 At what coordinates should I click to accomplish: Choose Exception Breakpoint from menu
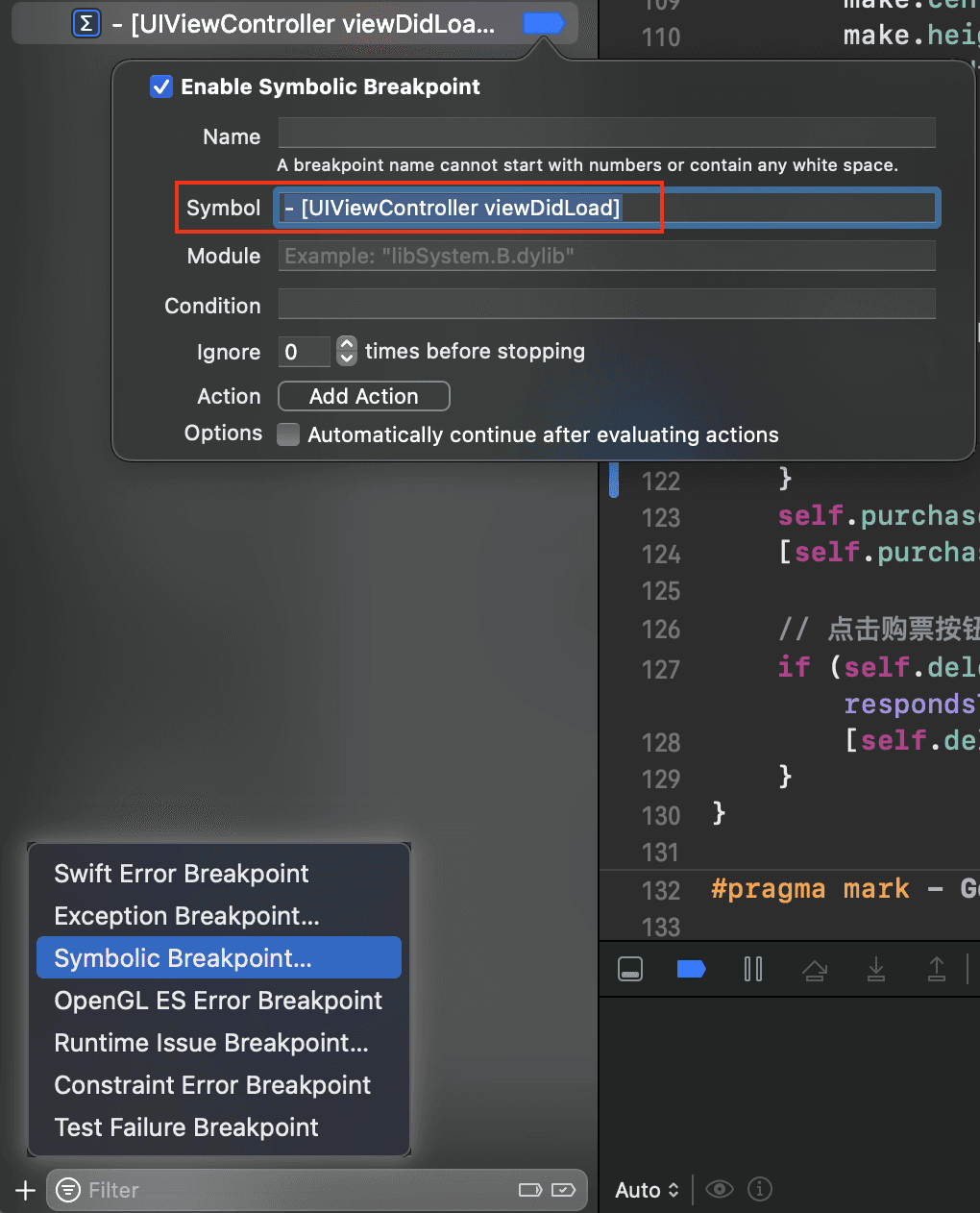[x=219, y=916]
